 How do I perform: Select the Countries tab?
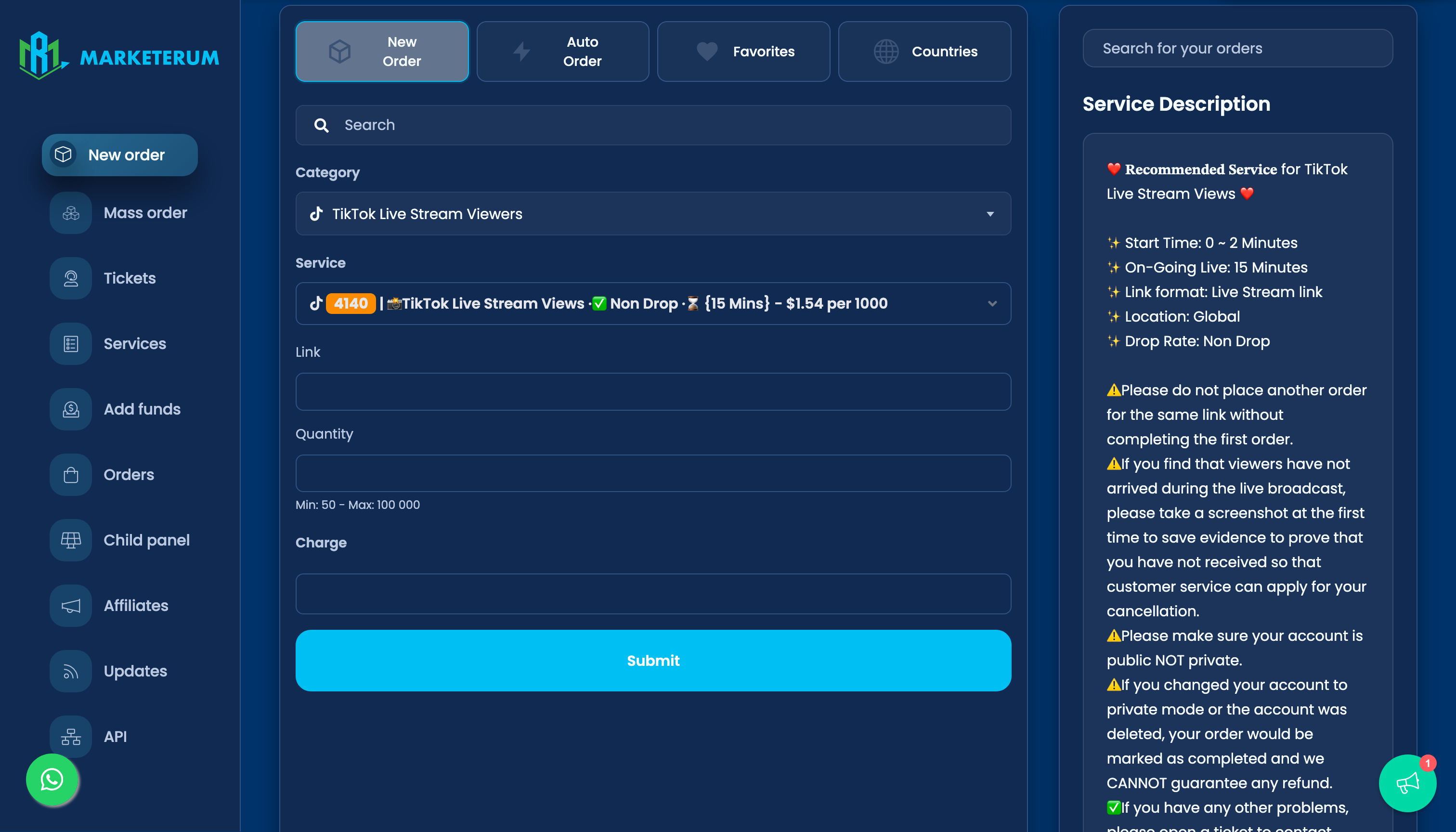pyautogui.click(x=924, y=52)
